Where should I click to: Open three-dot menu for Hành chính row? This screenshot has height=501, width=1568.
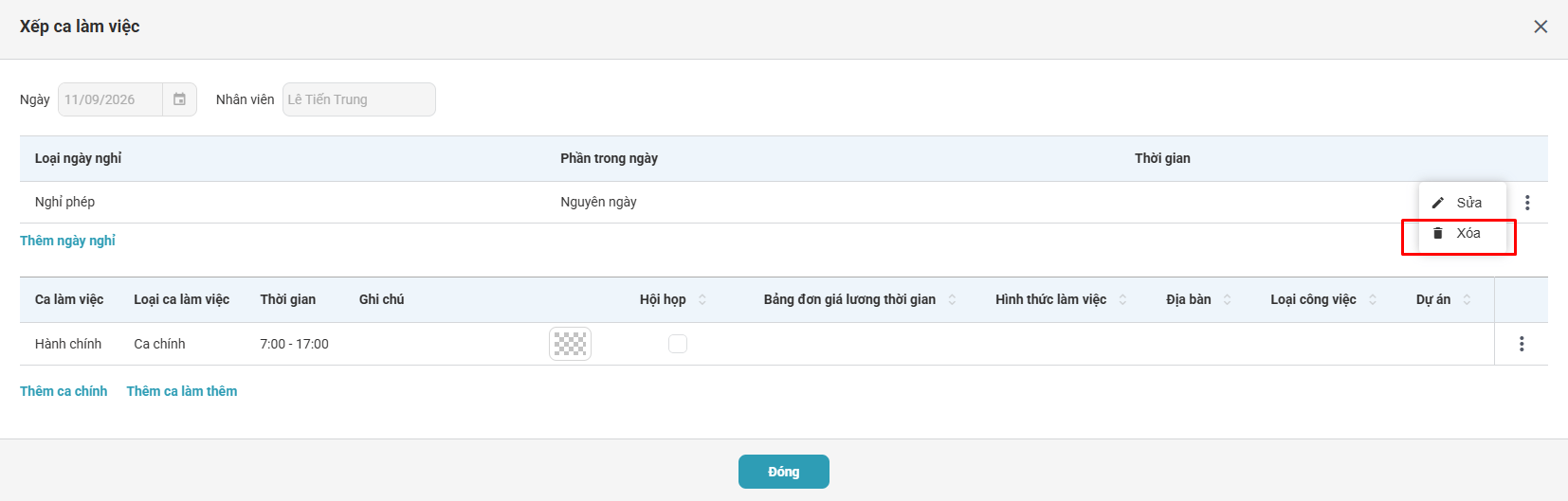(x=1522, y=344)
